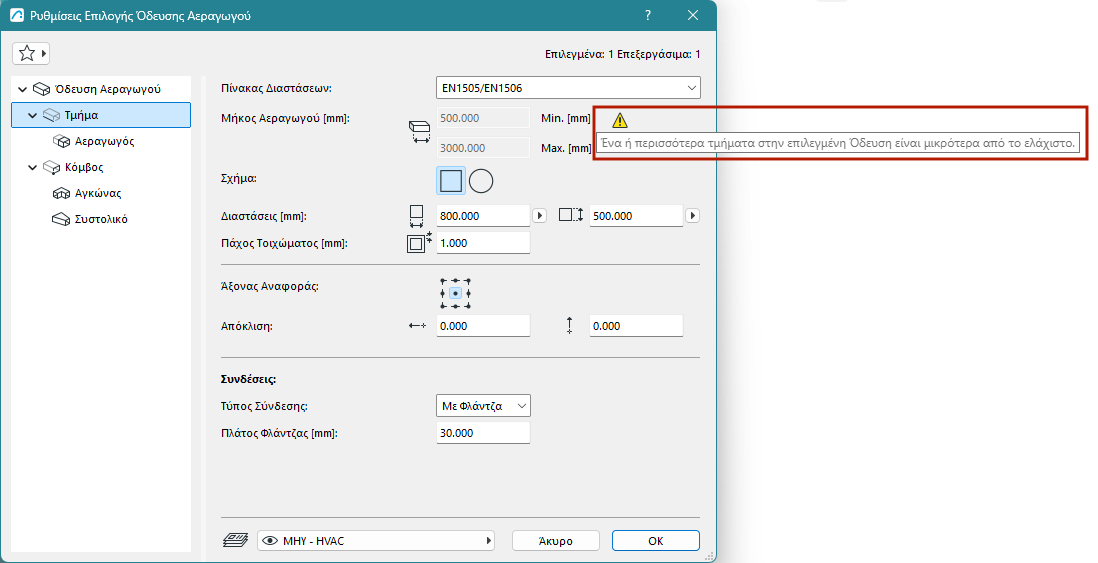1098x563 pixels.
Task: Open the EN1505/EN1506 size table dropdown
Action: click(568, 88)
